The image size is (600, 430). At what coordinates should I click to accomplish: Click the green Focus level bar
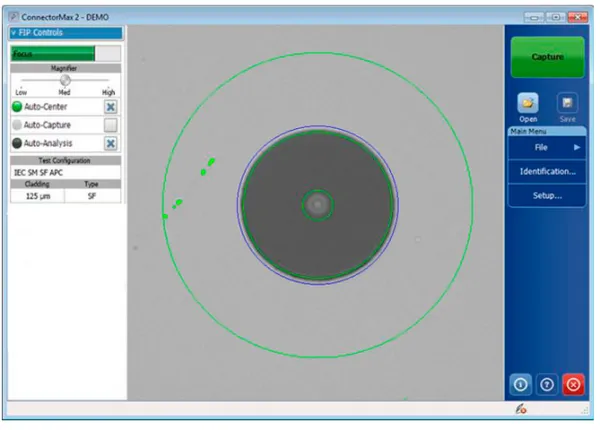pos(52,53)
